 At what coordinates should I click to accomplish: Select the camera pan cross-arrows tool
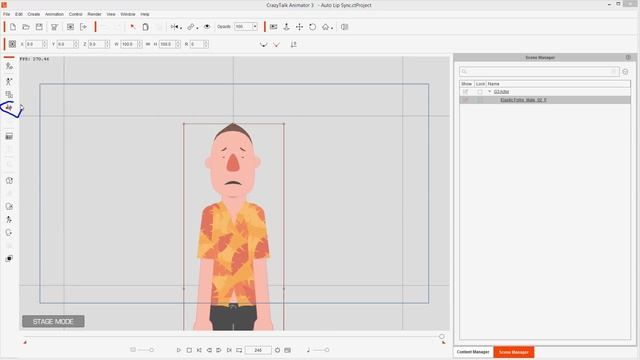(299, 27)
